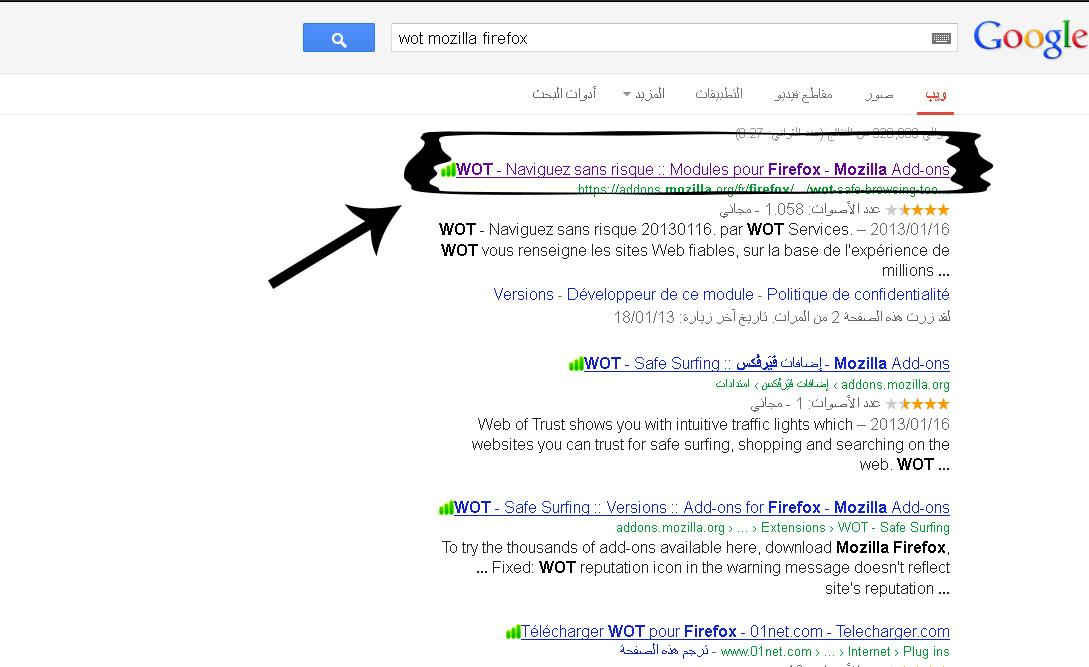Click WOT rating icon beside 'WOT - Safe Surfing :: إضافات' result
This screenshot has width=1089, height=667.
point(576,363)
